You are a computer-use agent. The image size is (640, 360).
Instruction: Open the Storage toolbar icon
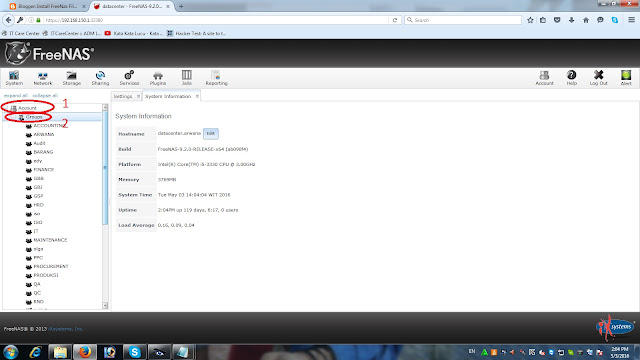(x=72, y=78)
